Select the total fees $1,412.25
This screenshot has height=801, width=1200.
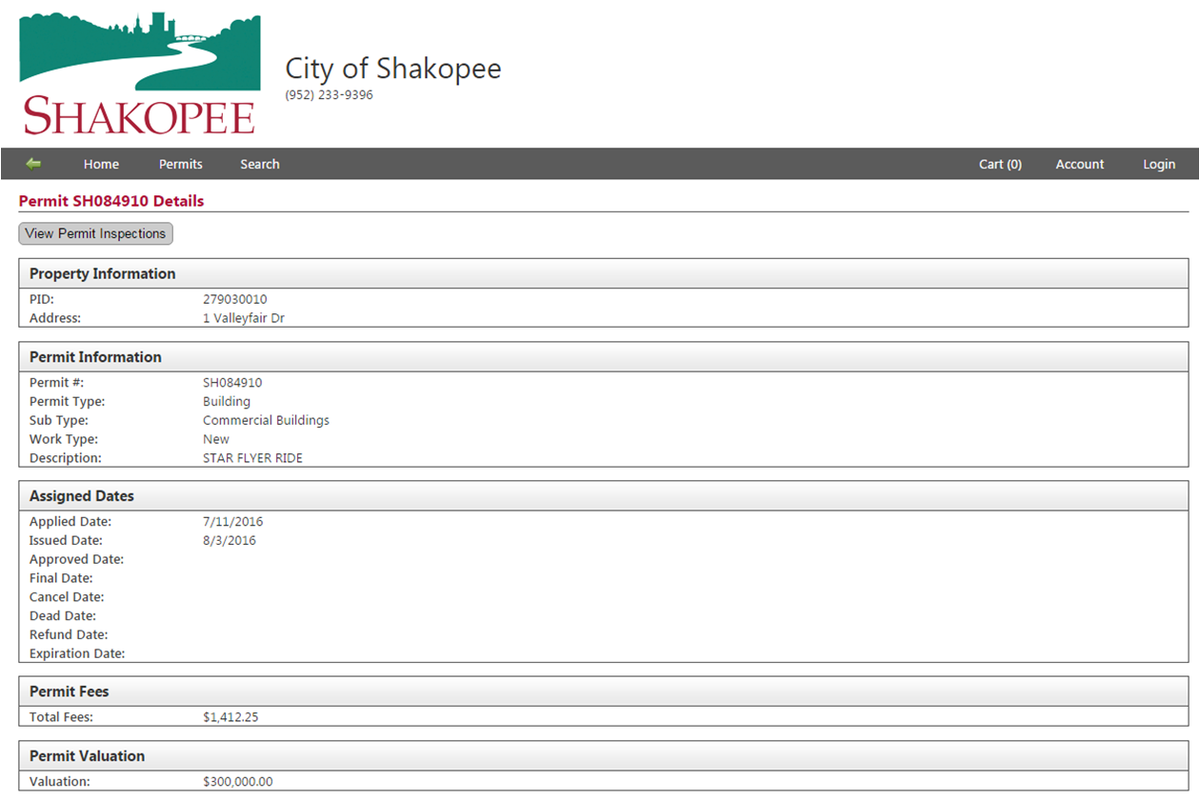[231, 717]
